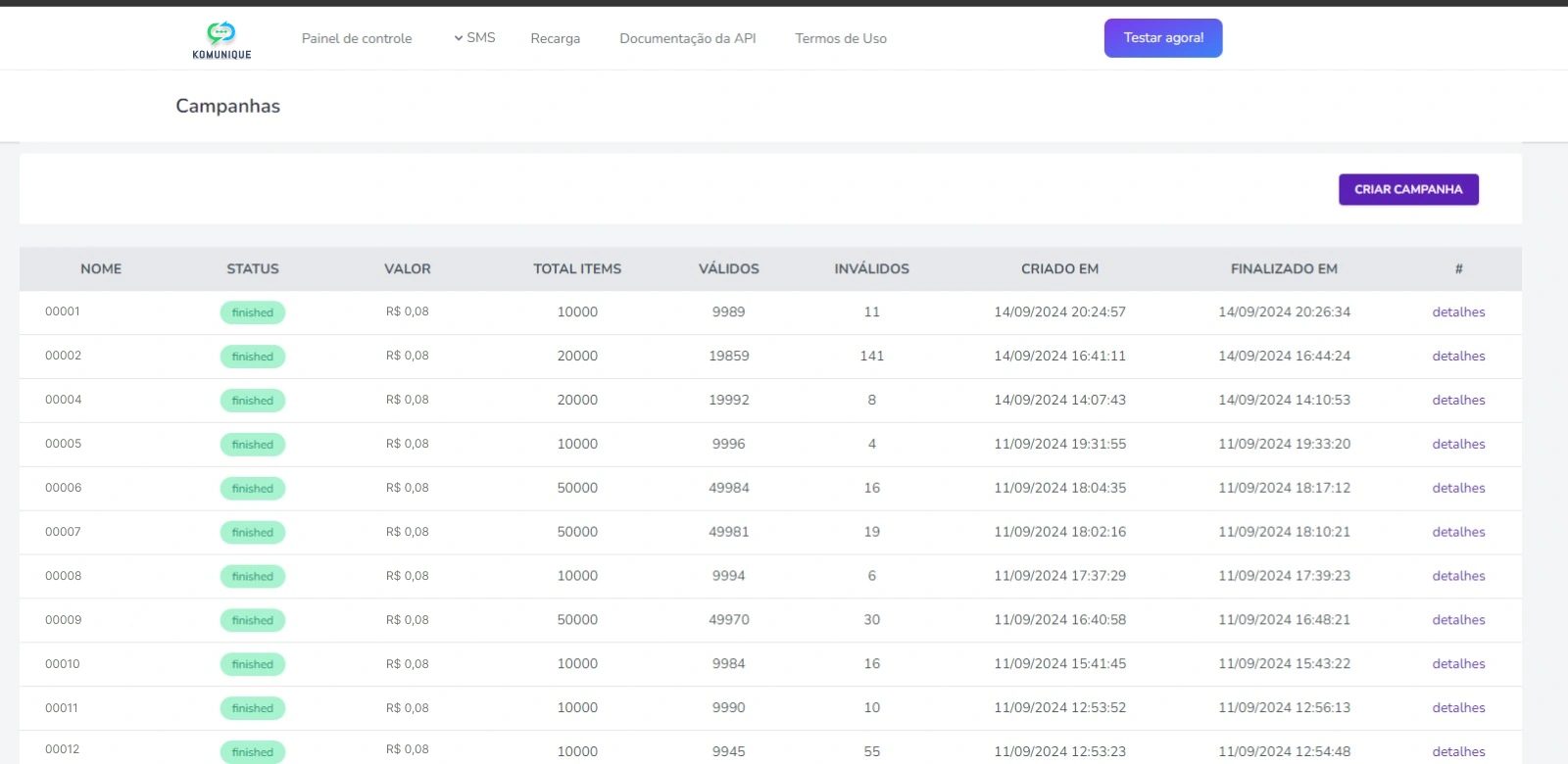Viewport: 1568px width, 764px height.
Task: Click invalid count 55
Action: click(872, 751)
